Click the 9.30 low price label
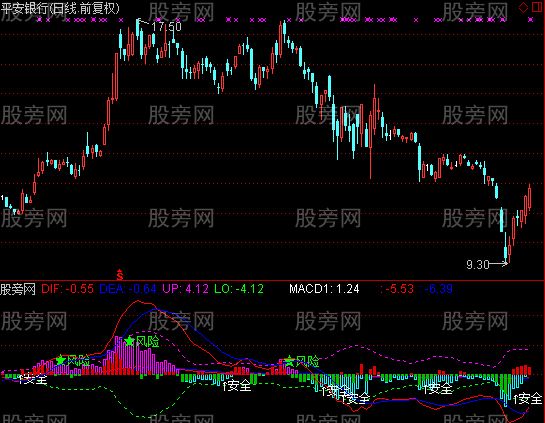 click(478, 265)
